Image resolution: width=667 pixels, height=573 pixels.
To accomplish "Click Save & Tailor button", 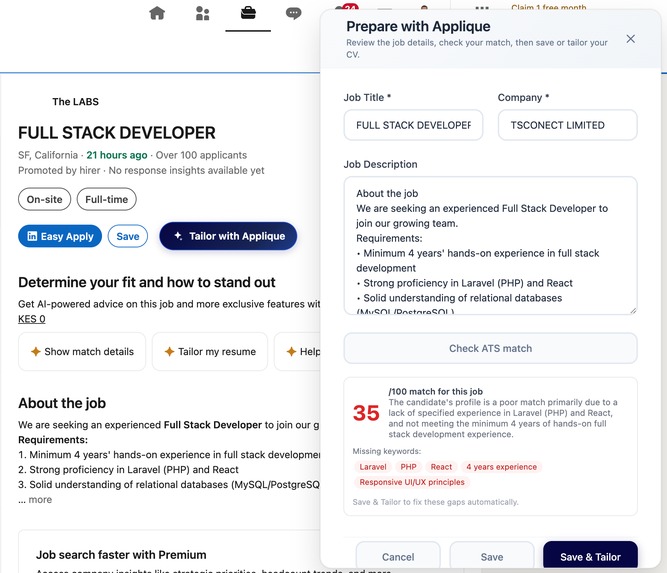I will (590, 556).
